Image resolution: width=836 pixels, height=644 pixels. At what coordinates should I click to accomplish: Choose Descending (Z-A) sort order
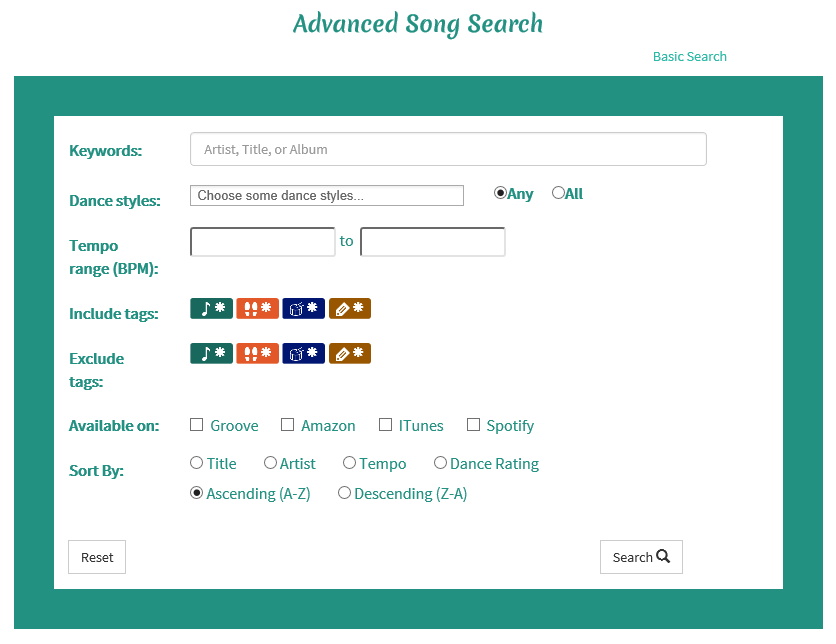(344, 493)
